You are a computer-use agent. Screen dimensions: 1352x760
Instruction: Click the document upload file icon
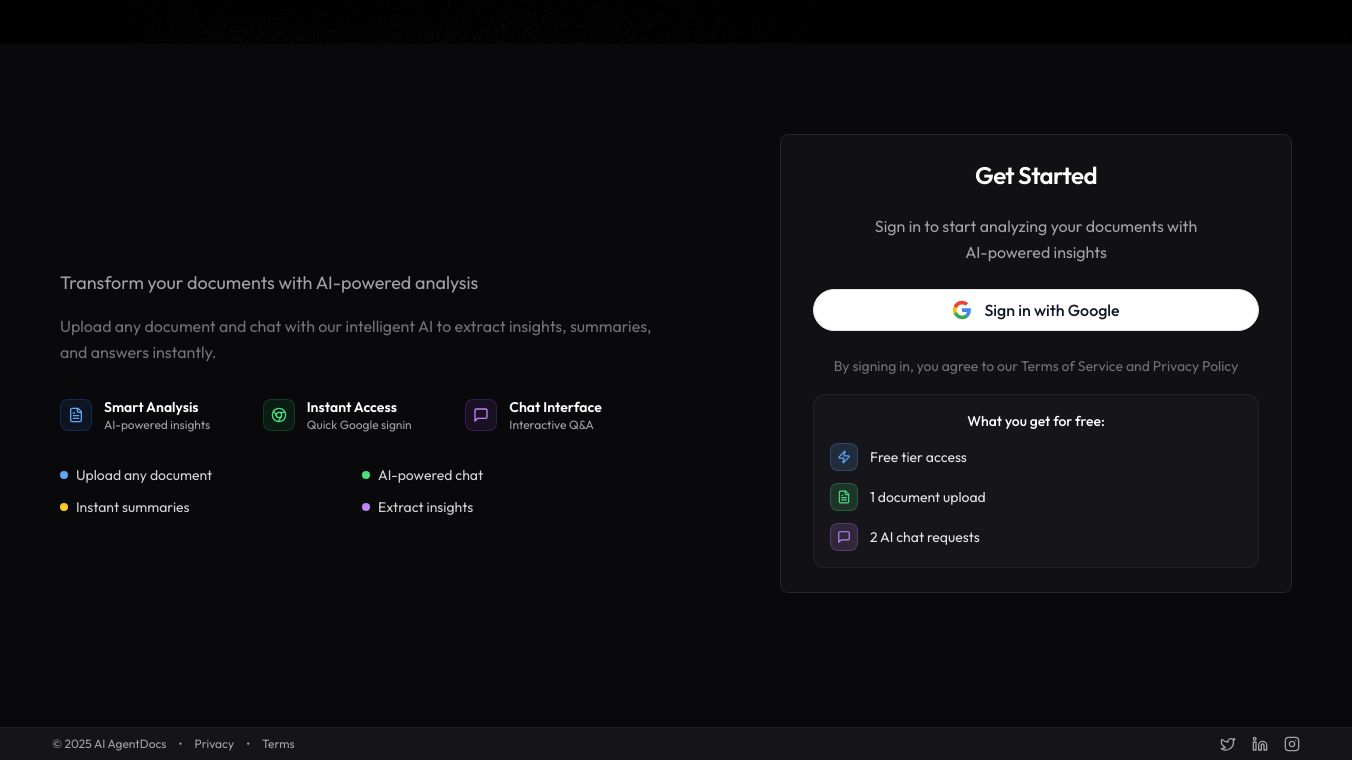click(x=844, y=497)
